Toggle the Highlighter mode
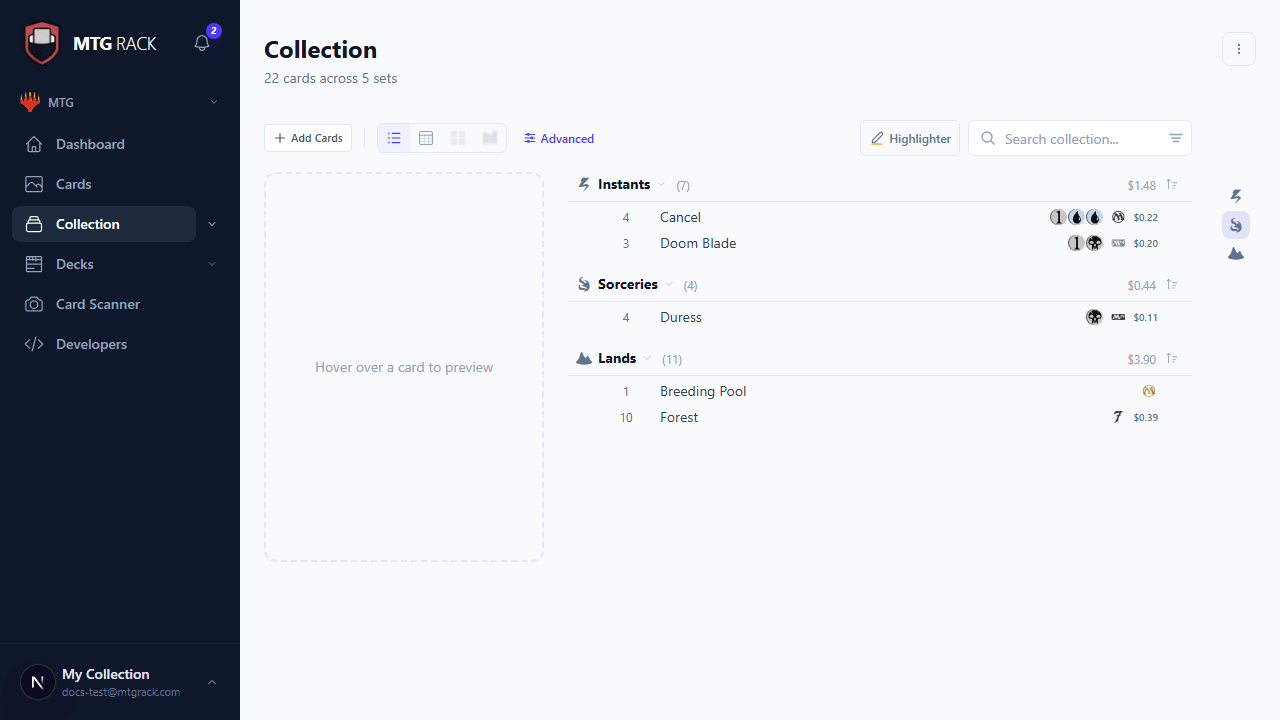The image size is (1280, 720). [909, 138]
